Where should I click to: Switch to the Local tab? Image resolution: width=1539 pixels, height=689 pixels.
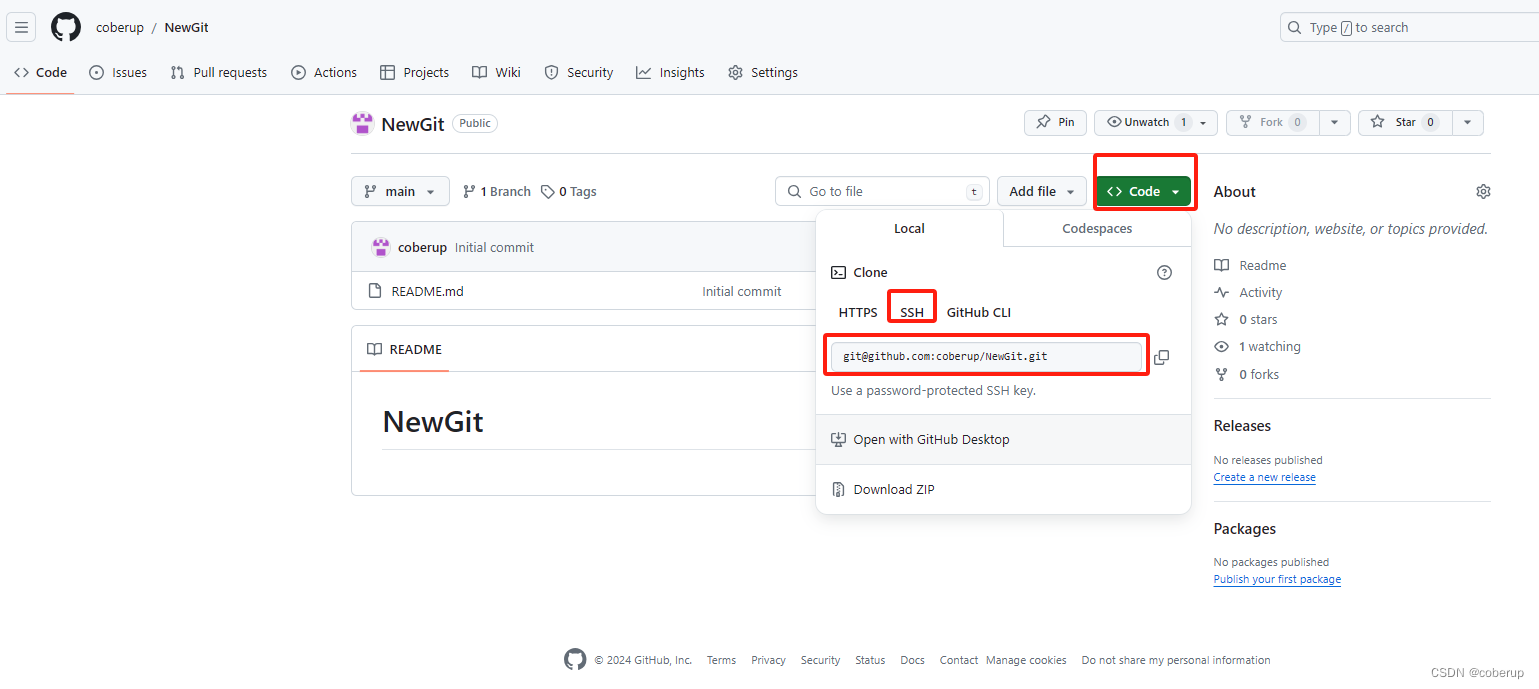909,228
